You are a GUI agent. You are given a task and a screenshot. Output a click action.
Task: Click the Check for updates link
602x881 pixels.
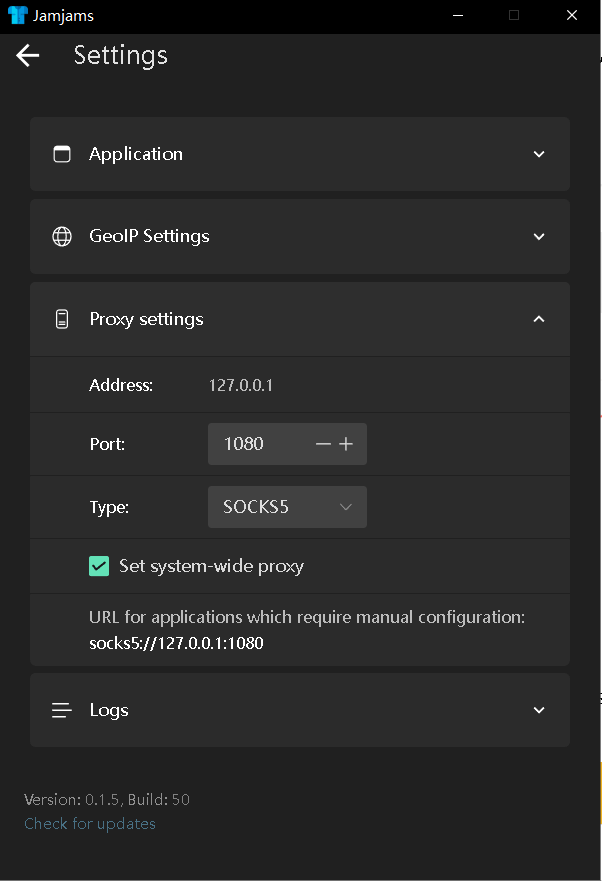pos(90,824)
